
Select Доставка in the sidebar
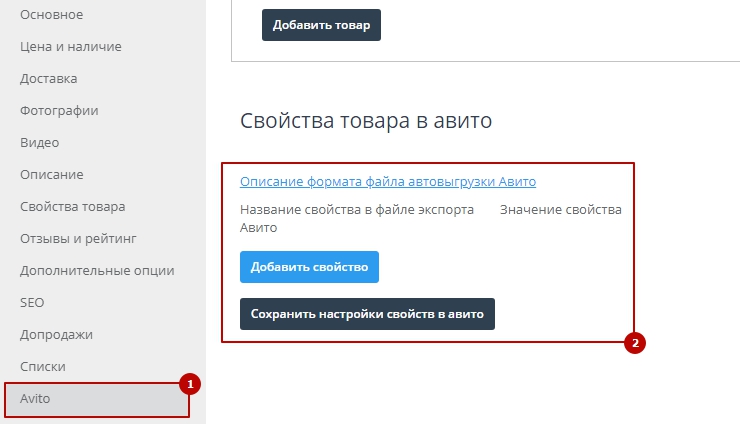coord(48,79)
